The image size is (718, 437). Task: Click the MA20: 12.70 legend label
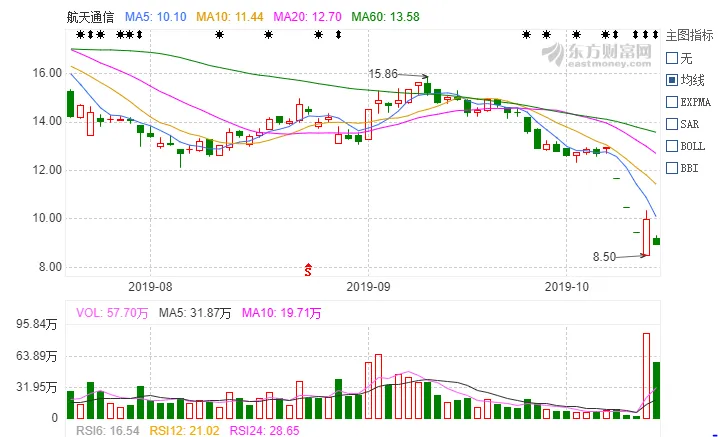[307, 17]
